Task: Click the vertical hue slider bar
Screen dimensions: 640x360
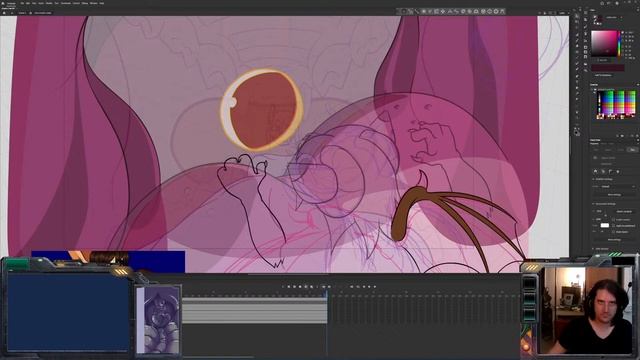Action: click(x=619, y=43)
